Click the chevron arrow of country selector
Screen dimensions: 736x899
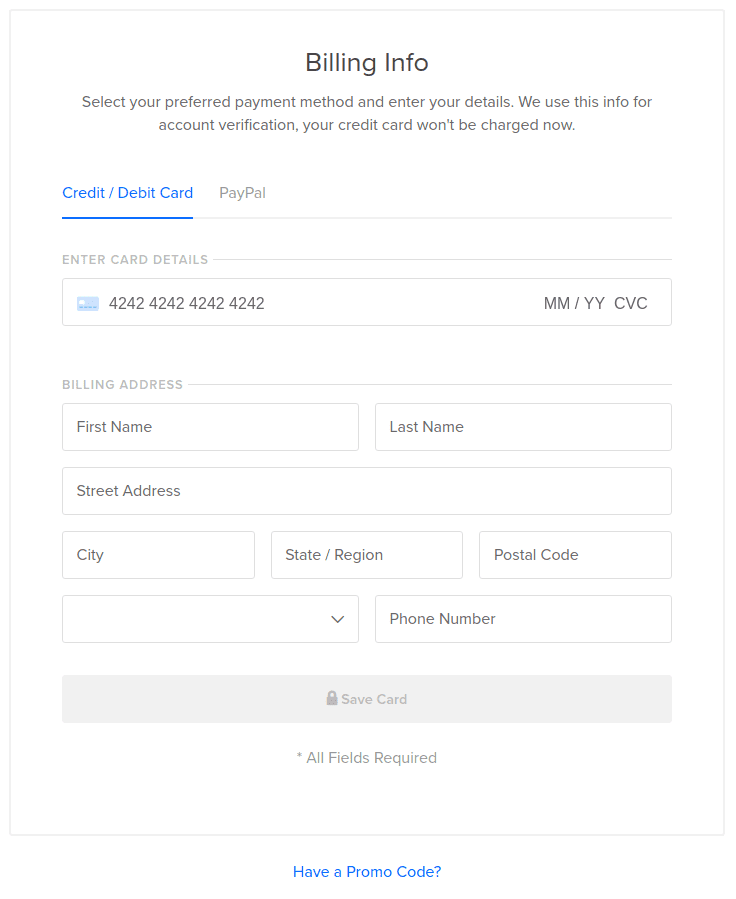tap(338, 619)
